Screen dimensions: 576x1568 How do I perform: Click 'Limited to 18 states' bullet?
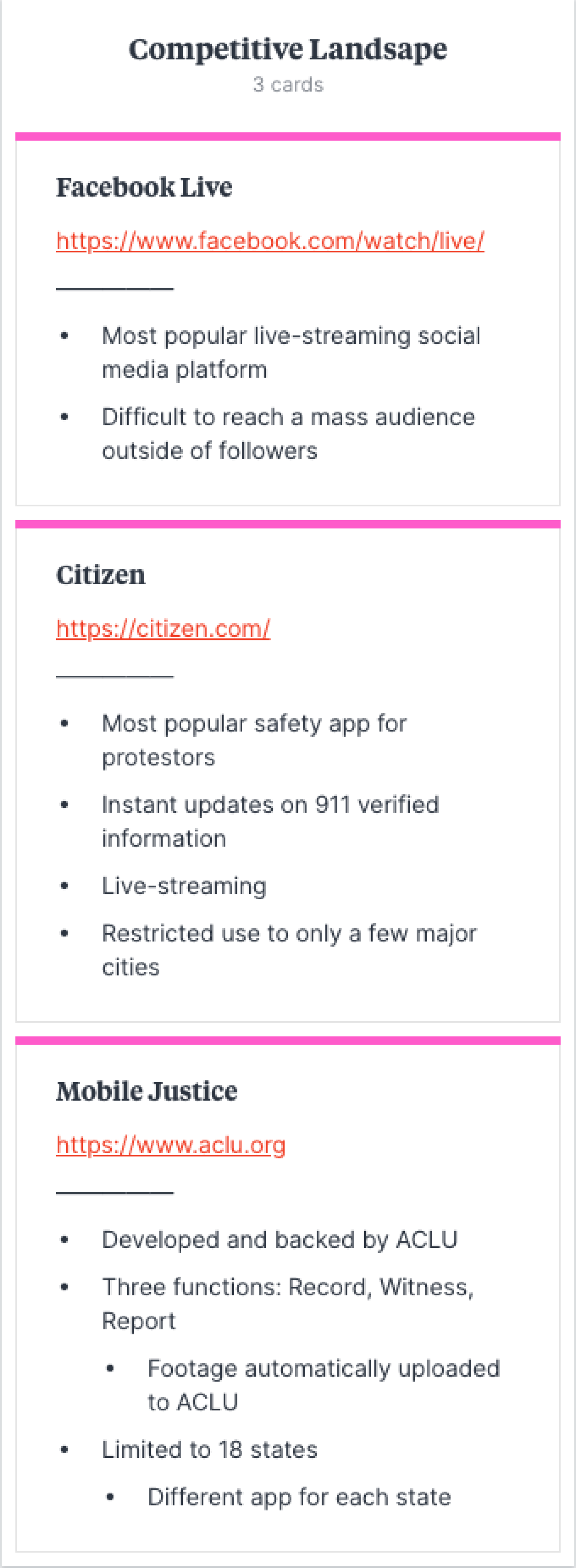[x=209, y=1450]
